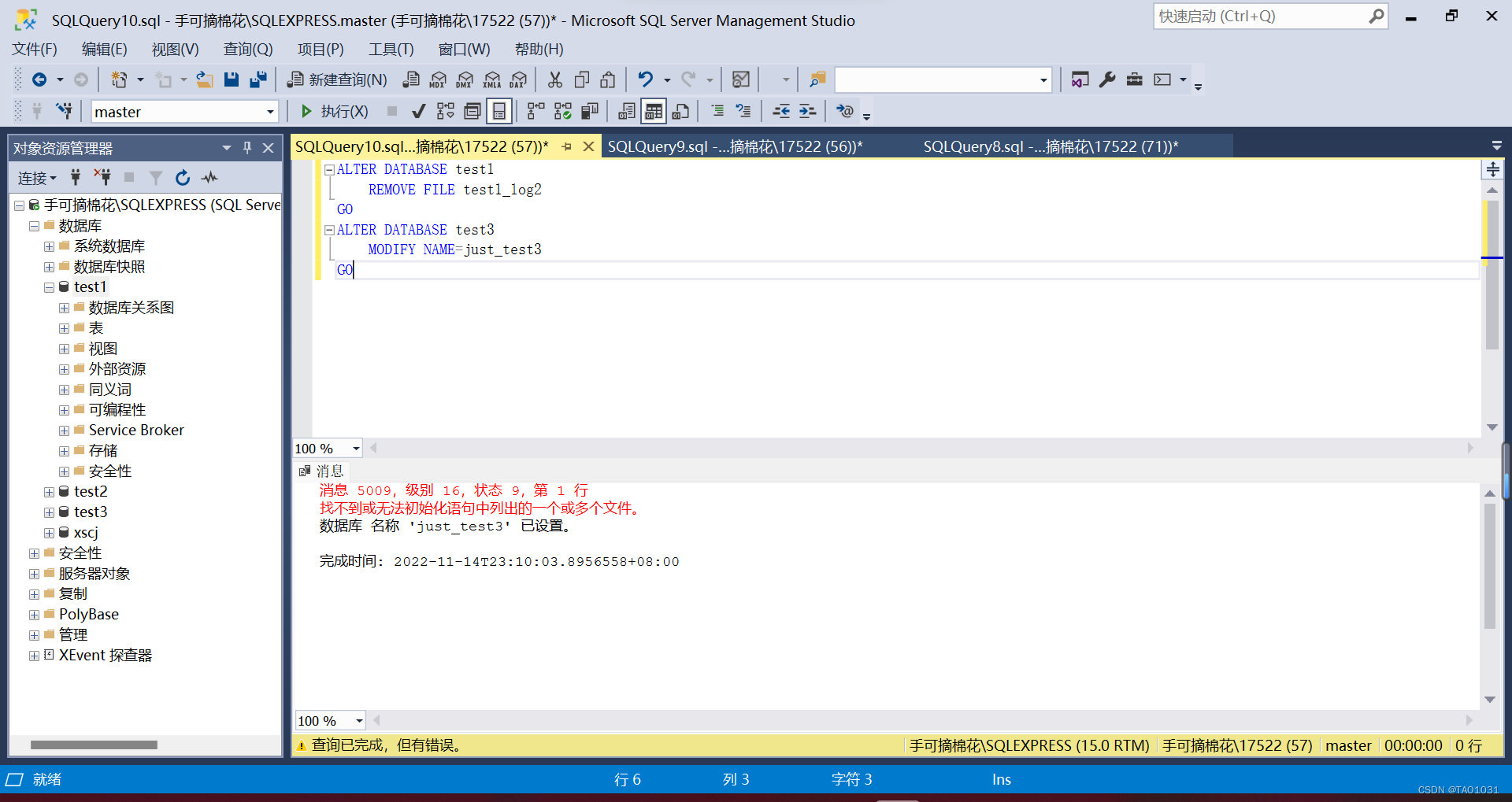Select the 消息 results tab
1512x802 pixels.
click(x=322, y=471)
